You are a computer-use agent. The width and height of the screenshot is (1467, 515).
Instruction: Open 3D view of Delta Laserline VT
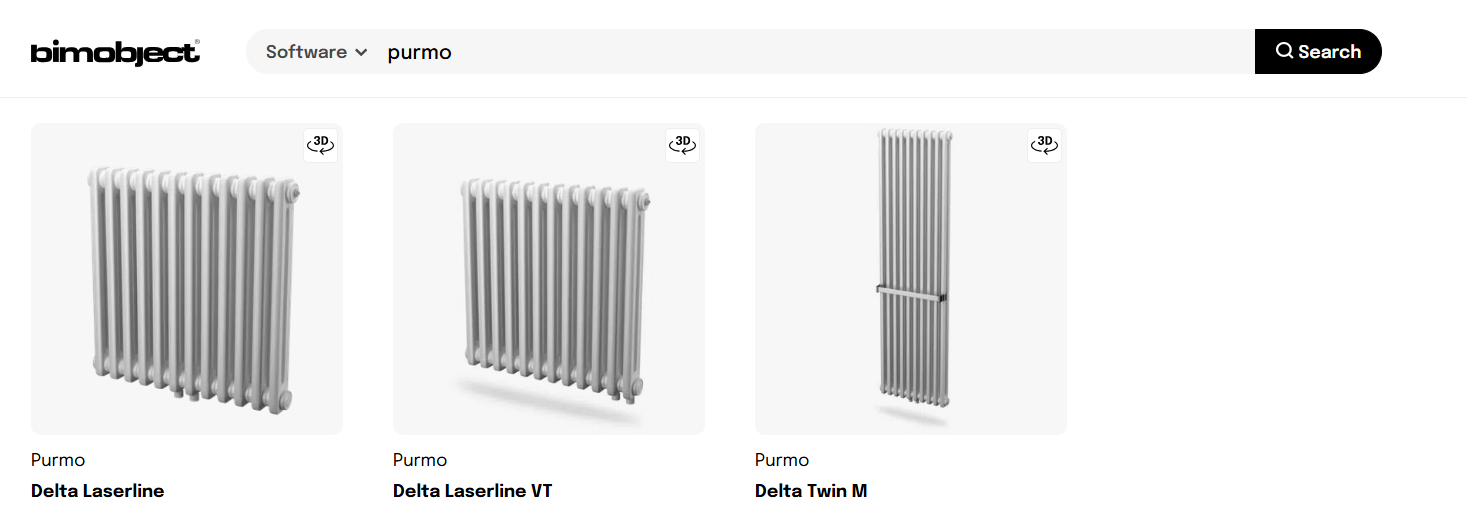[683, 145]
